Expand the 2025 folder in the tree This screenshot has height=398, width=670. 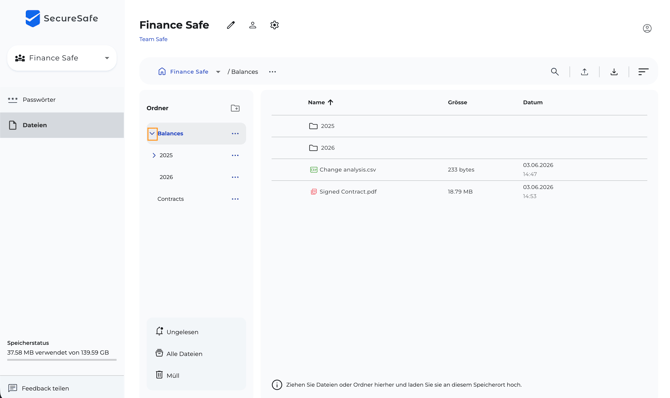[154, 156]
